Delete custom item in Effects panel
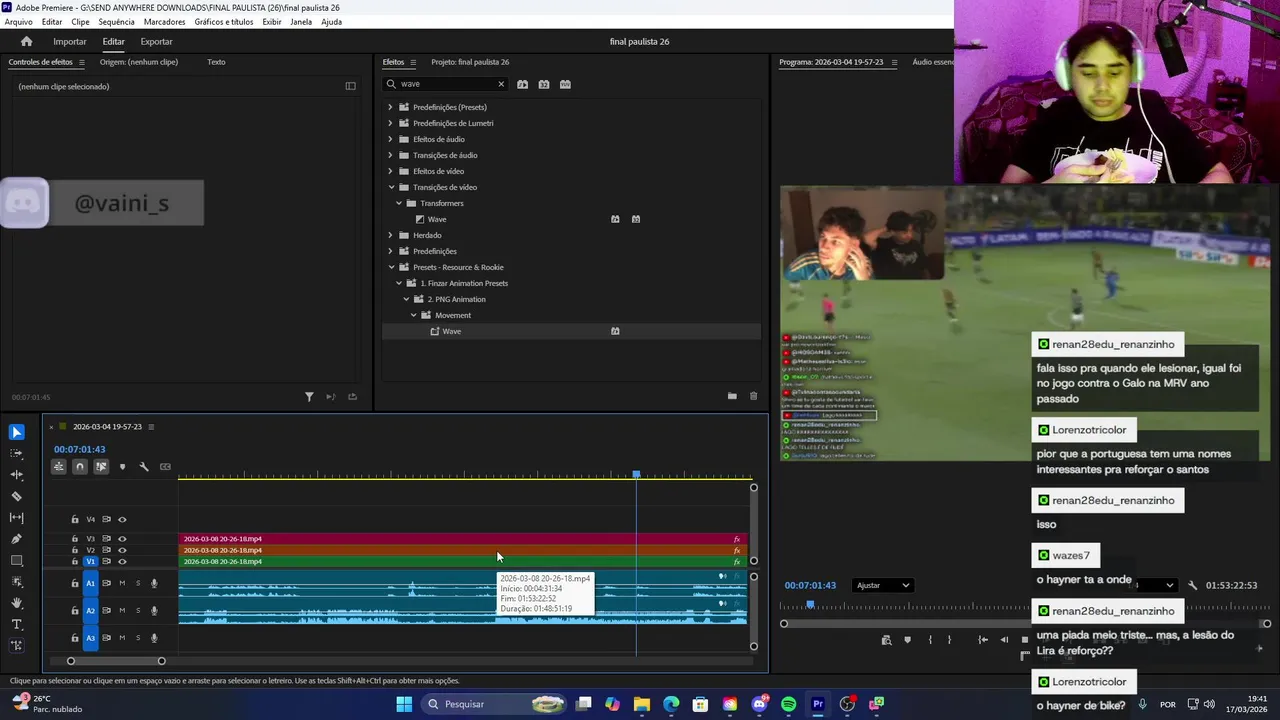The height and width of the screenshot is (720, 1280). [x=753, y=396]
